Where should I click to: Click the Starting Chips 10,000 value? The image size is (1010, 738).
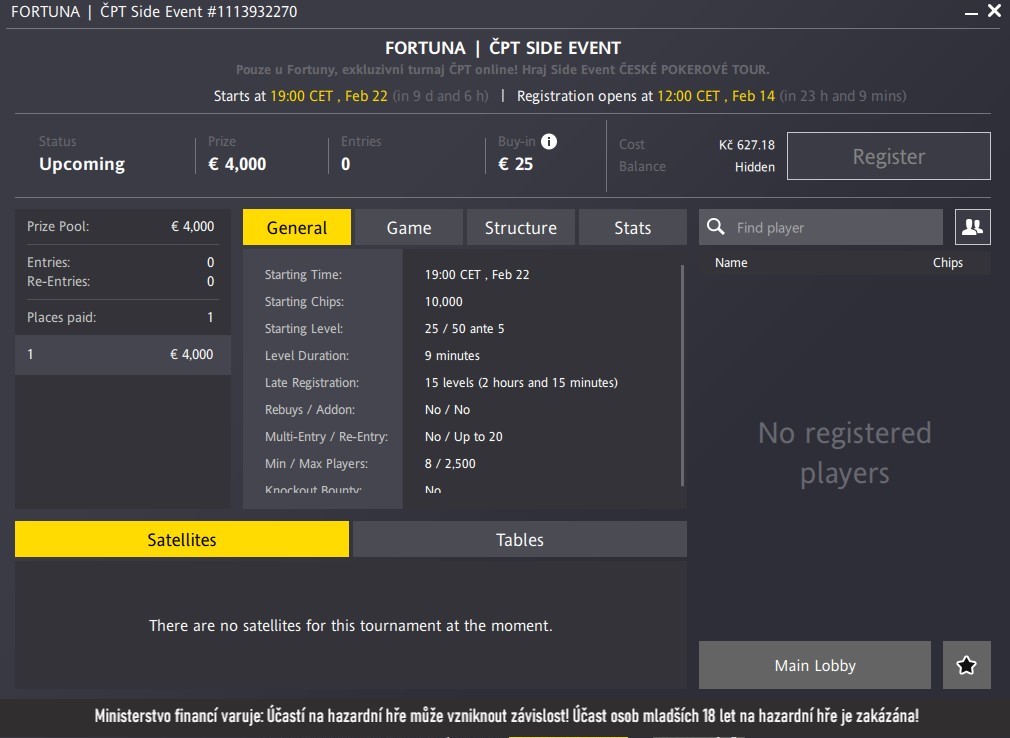[x=444, y=301]
